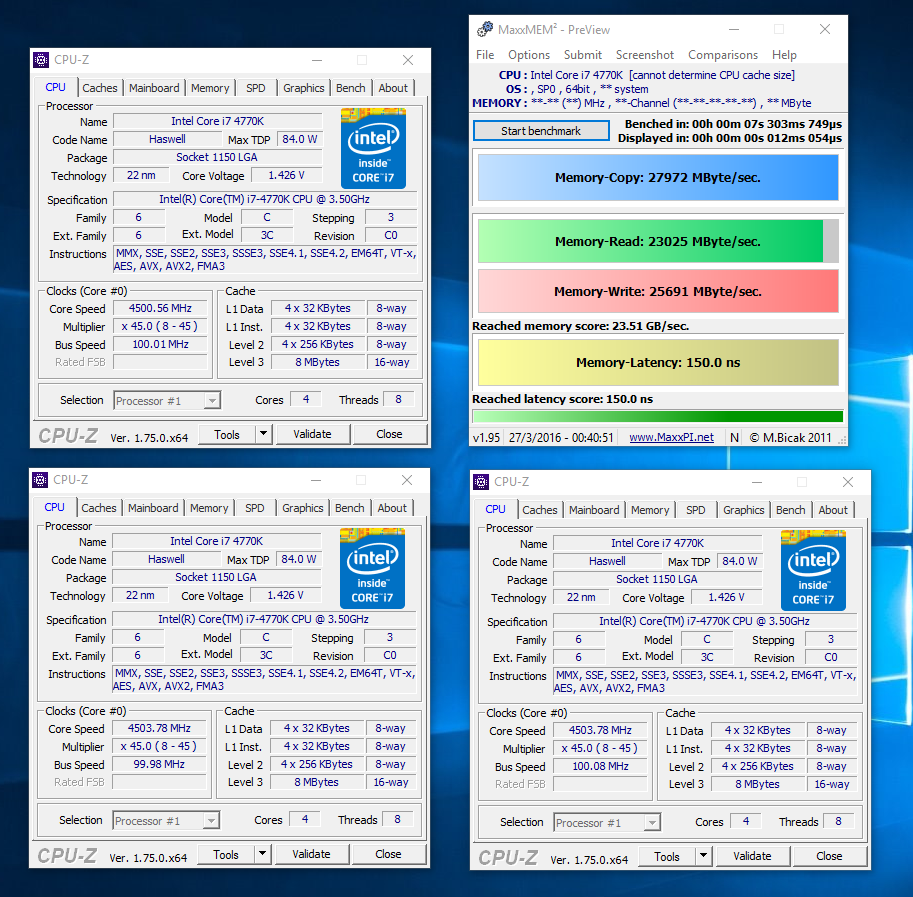Image resolution: width=913 pixels, height=897 pixels.
Task: Expand Processor #1 selection in bottom-right CPU-Z
Action: point(652,822)
